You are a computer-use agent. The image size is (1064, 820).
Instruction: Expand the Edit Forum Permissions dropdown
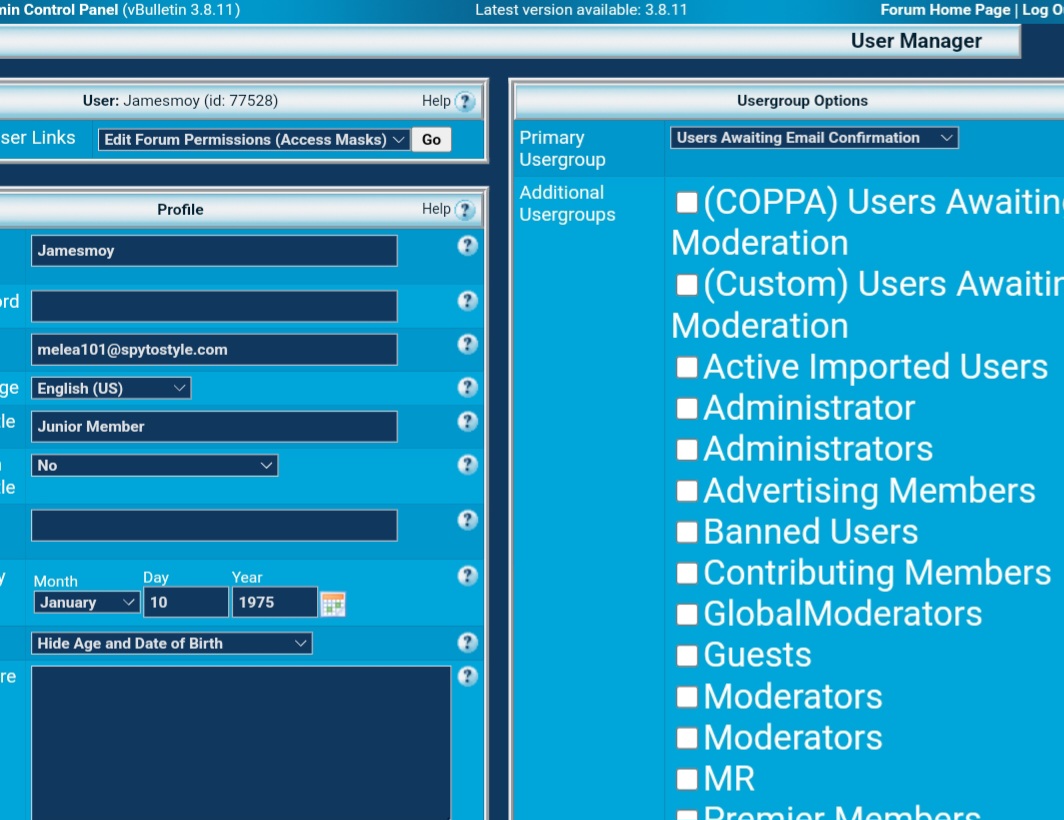tap(254, 140)
